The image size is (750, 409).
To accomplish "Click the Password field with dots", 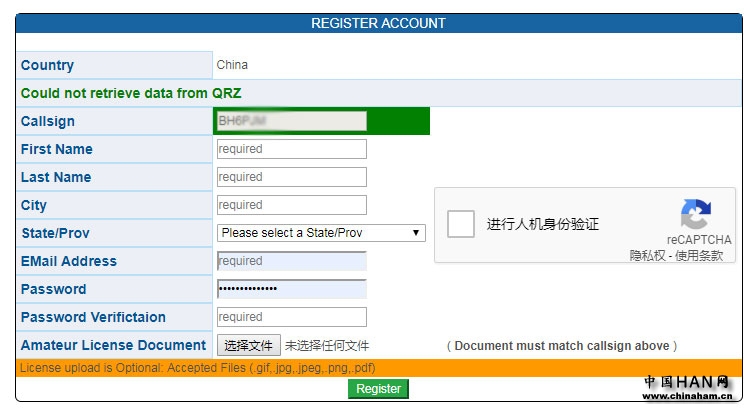I will (291, 289).
